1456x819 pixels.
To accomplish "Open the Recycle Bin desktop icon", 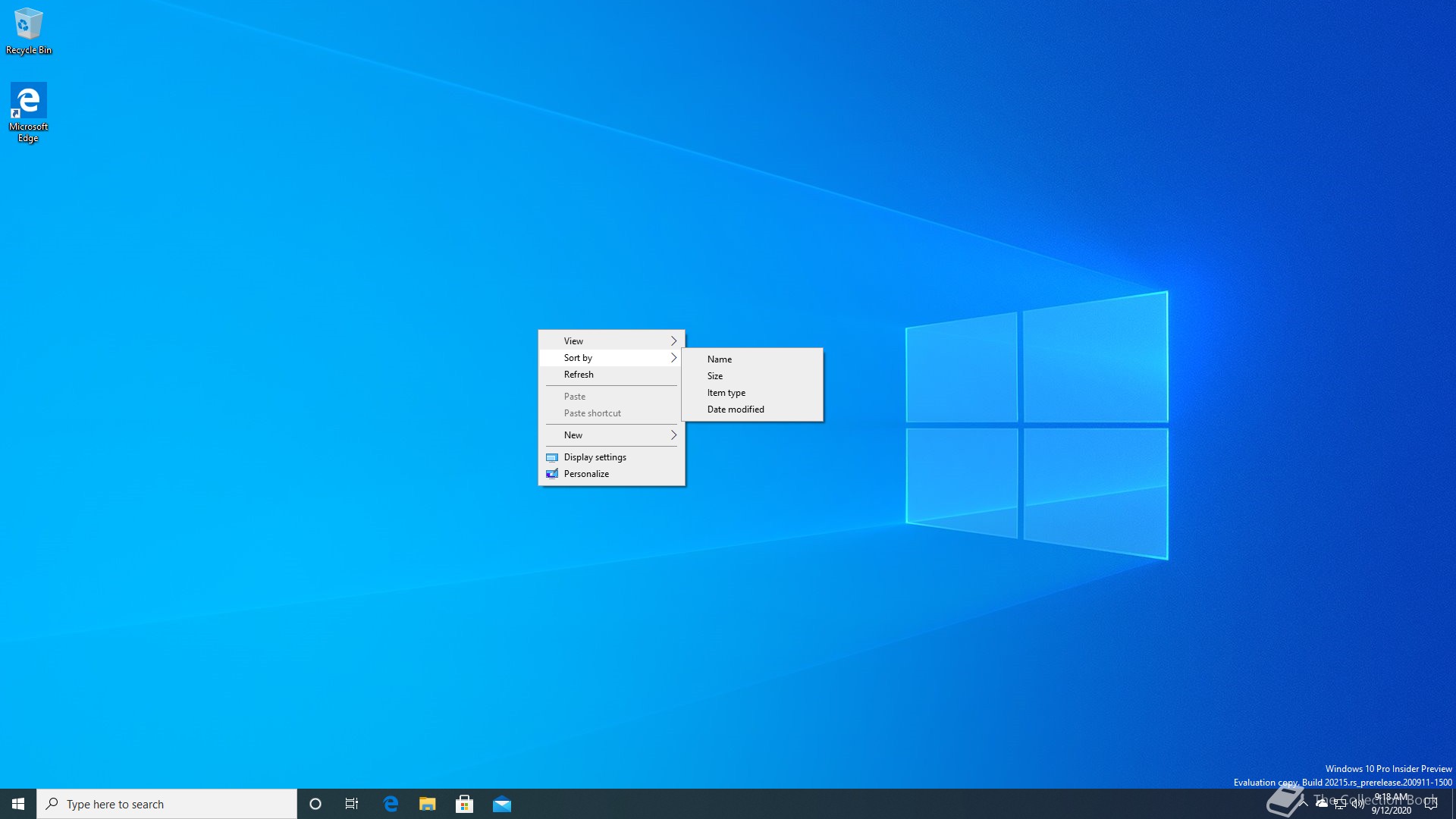I will click(28, 30).
